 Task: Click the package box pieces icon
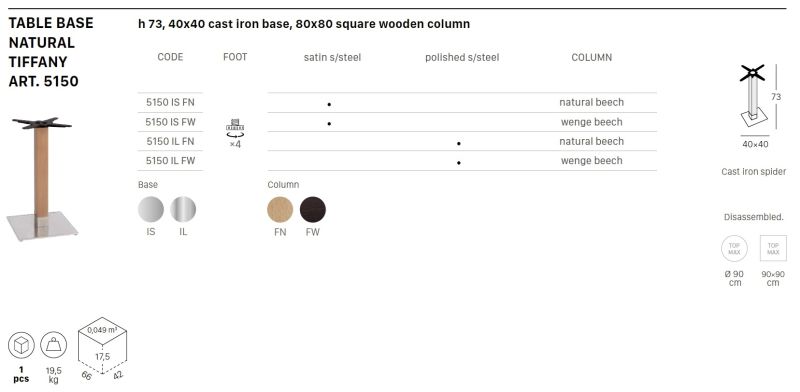coord(21,346)
